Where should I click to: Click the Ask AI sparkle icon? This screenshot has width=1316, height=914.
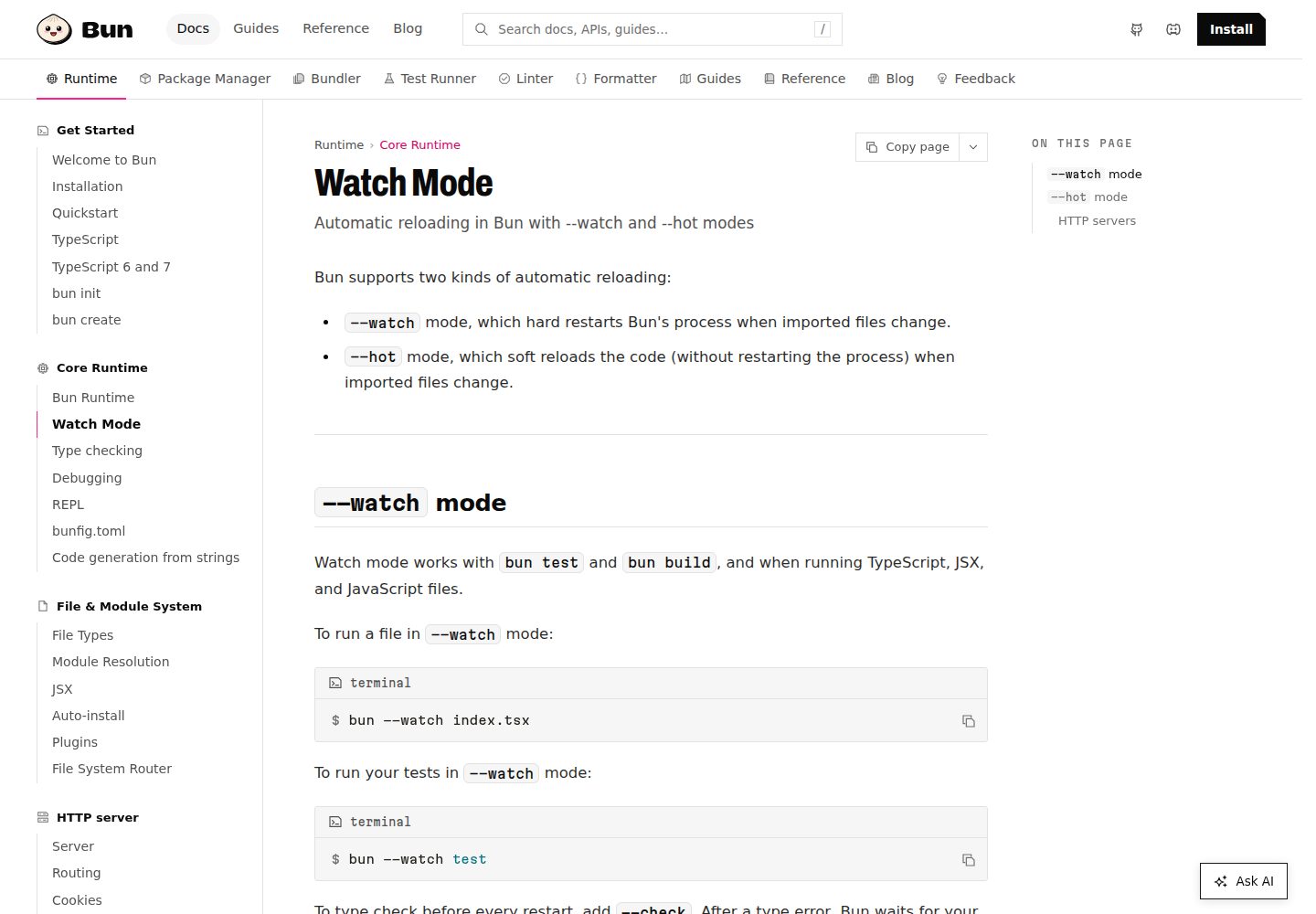click(x=1221, y=882)
